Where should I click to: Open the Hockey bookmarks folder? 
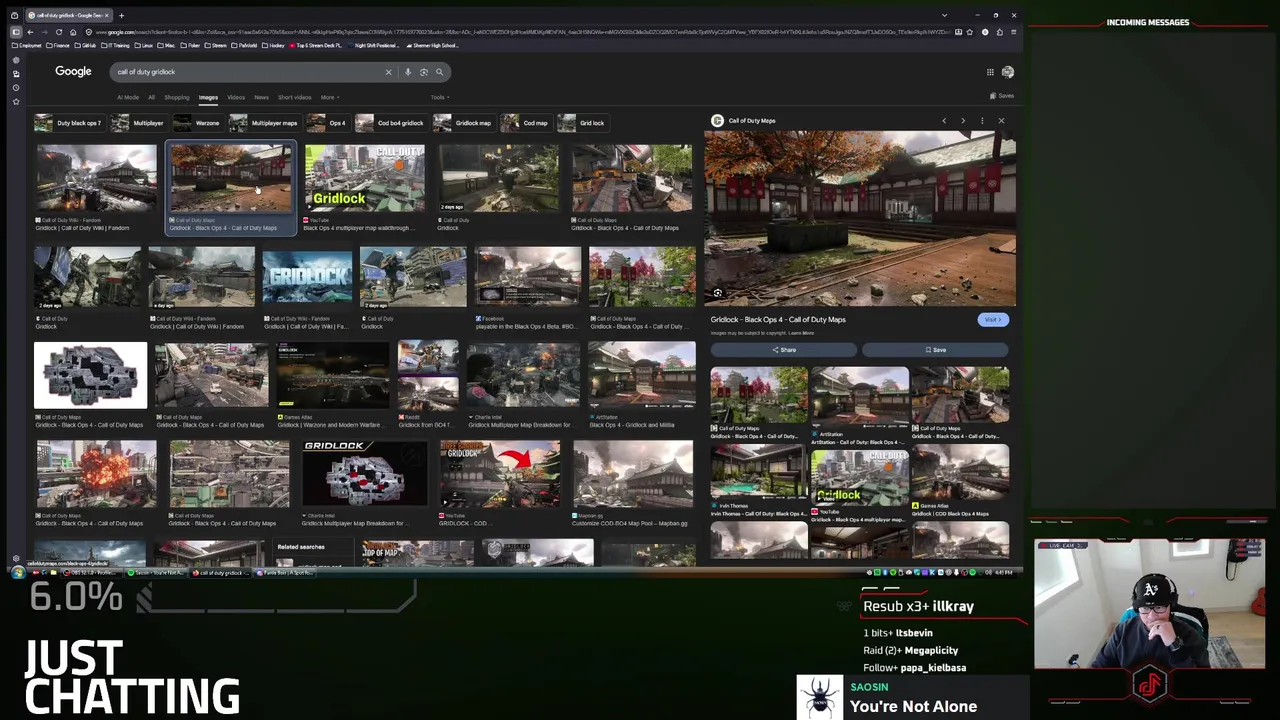[275, 46]
